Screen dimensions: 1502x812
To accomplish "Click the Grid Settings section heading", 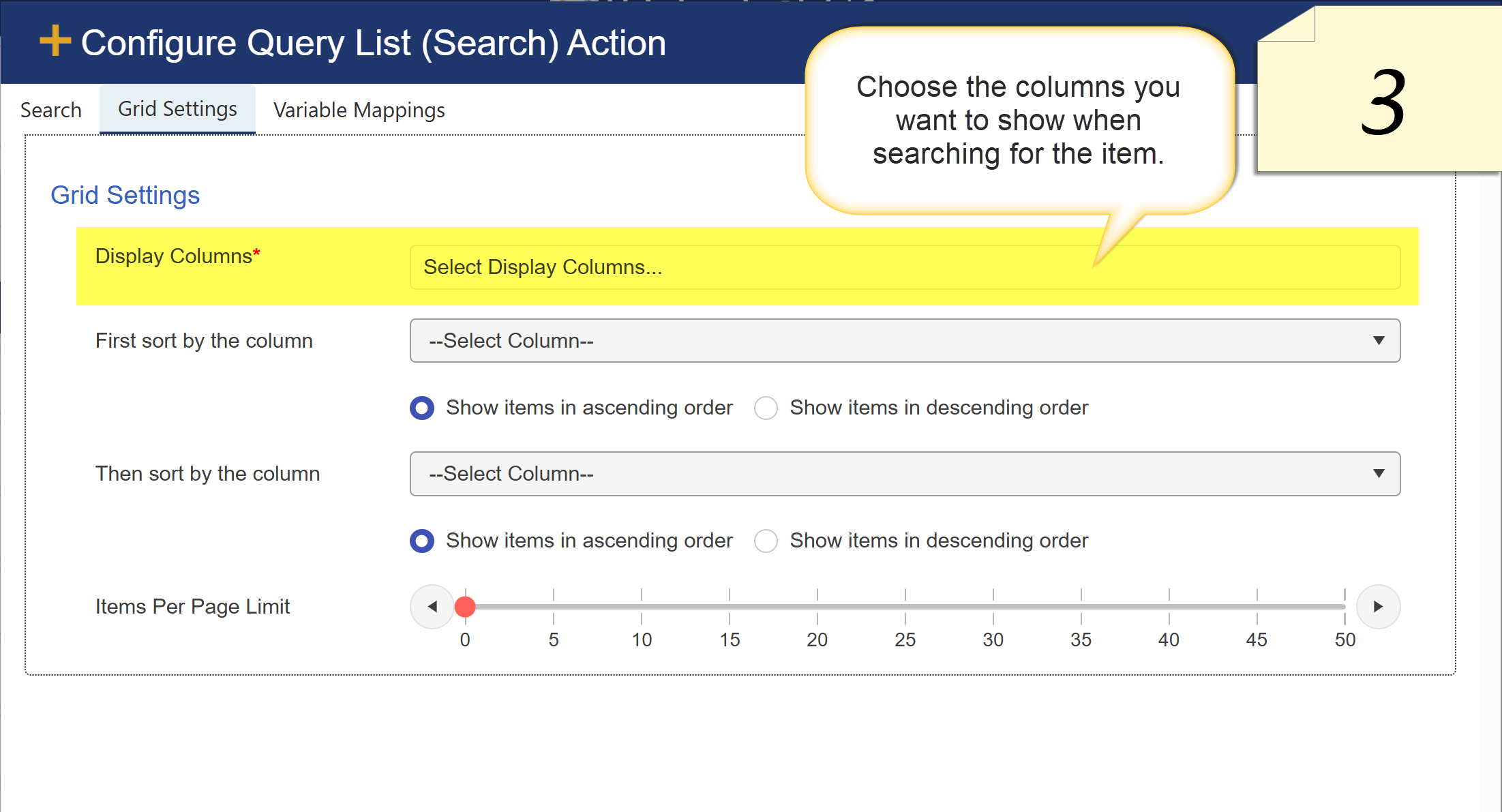I will coord(125,195).
